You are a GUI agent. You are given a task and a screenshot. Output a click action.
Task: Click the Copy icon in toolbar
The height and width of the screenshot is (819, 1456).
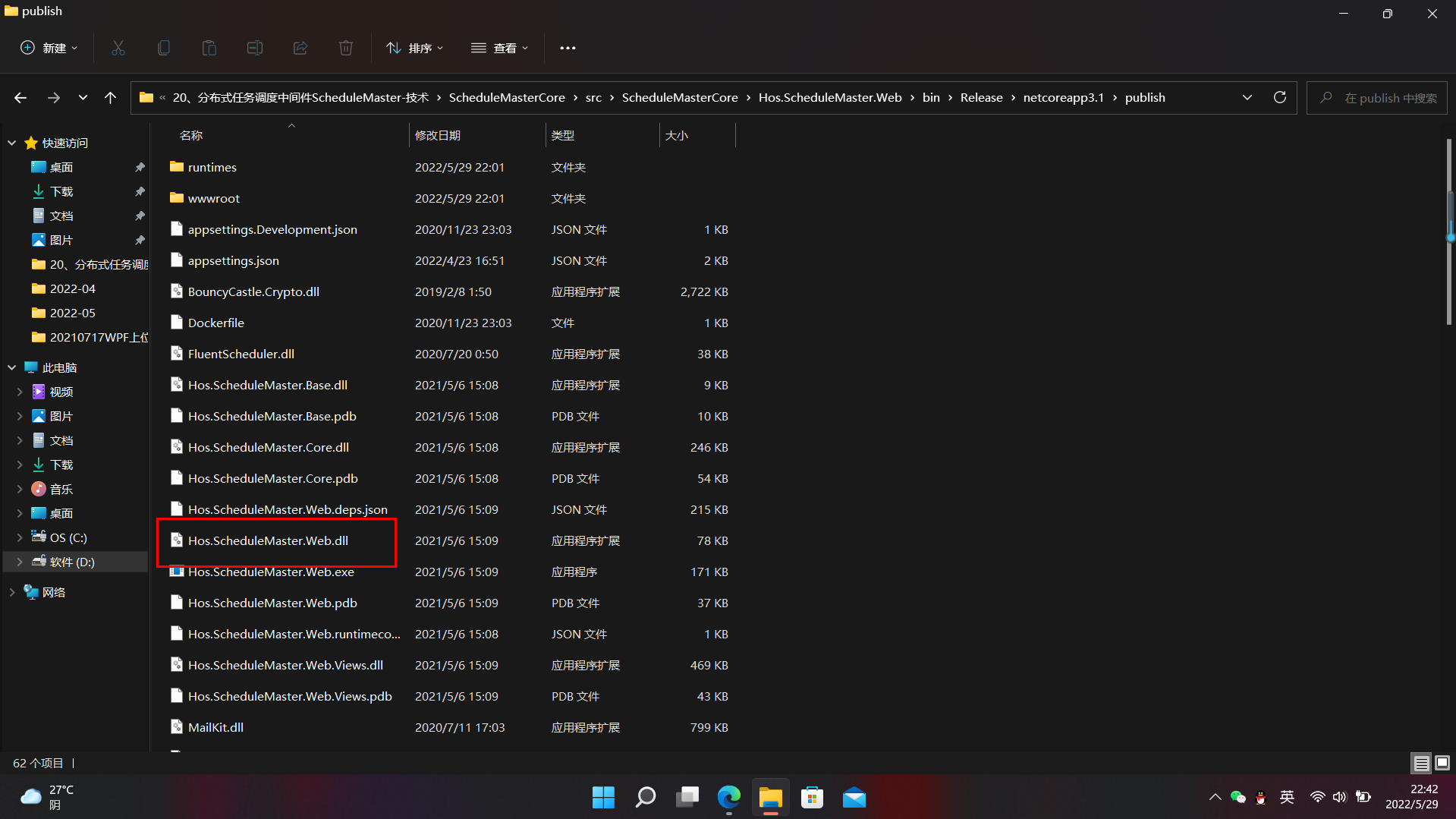click(164, 48)
